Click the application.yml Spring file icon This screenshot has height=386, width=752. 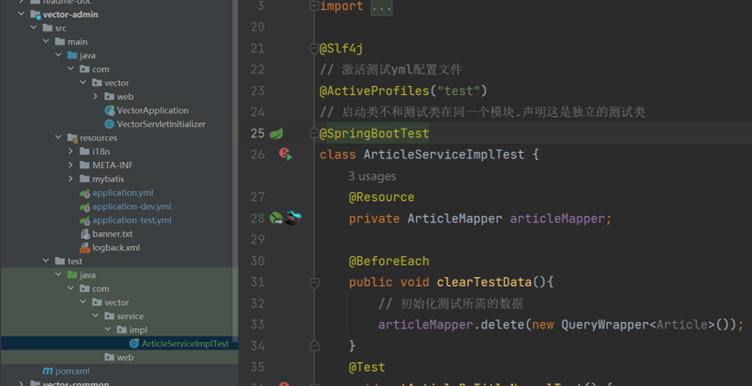(85, 193)
